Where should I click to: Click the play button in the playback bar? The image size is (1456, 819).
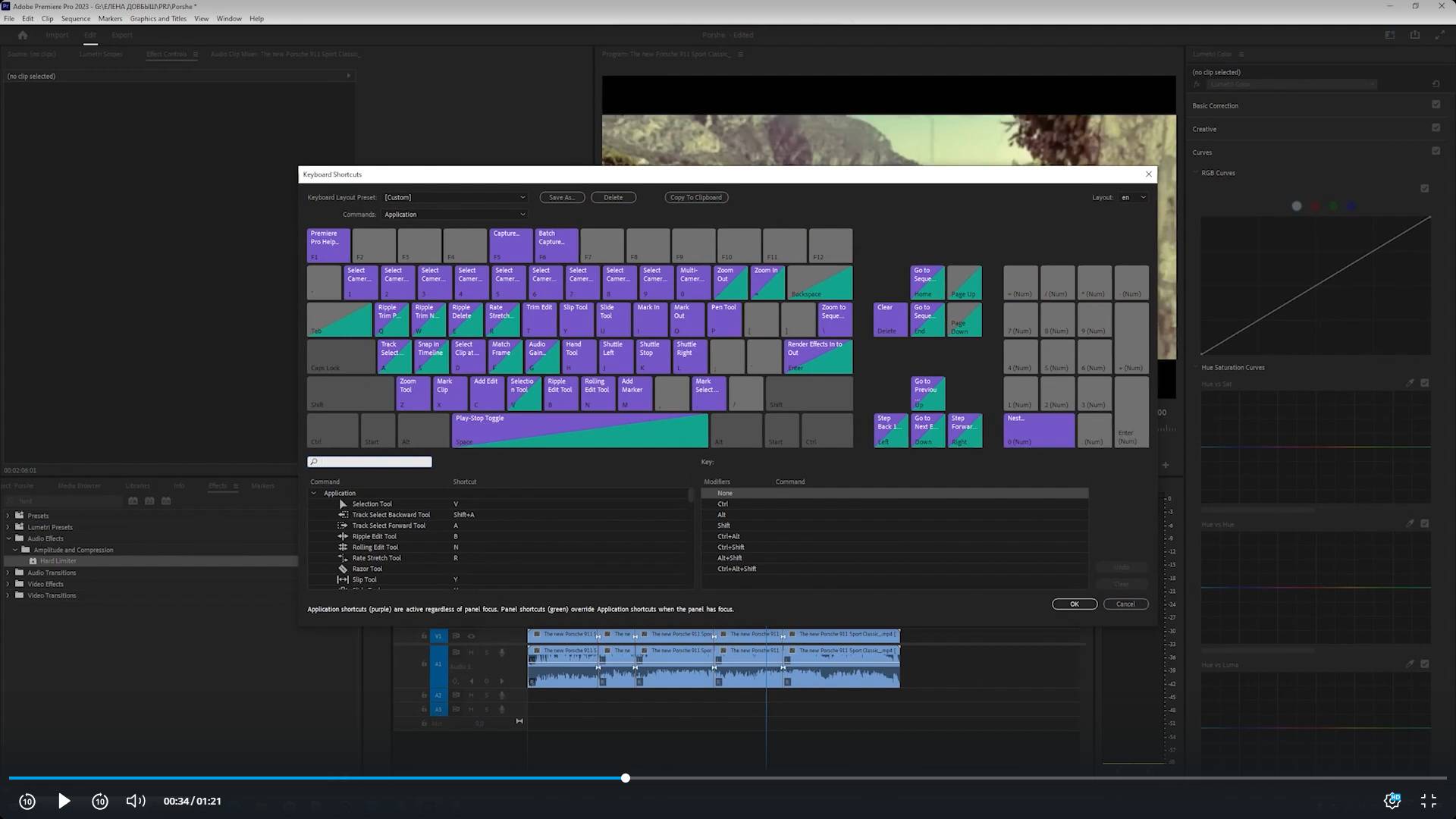click(x=64, y=801)
